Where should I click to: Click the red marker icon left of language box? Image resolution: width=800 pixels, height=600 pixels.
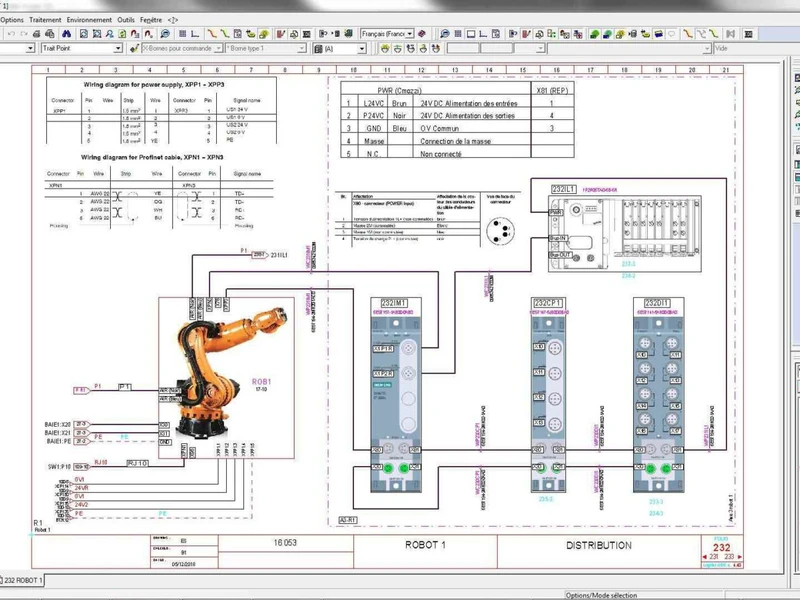coord(280,34)
